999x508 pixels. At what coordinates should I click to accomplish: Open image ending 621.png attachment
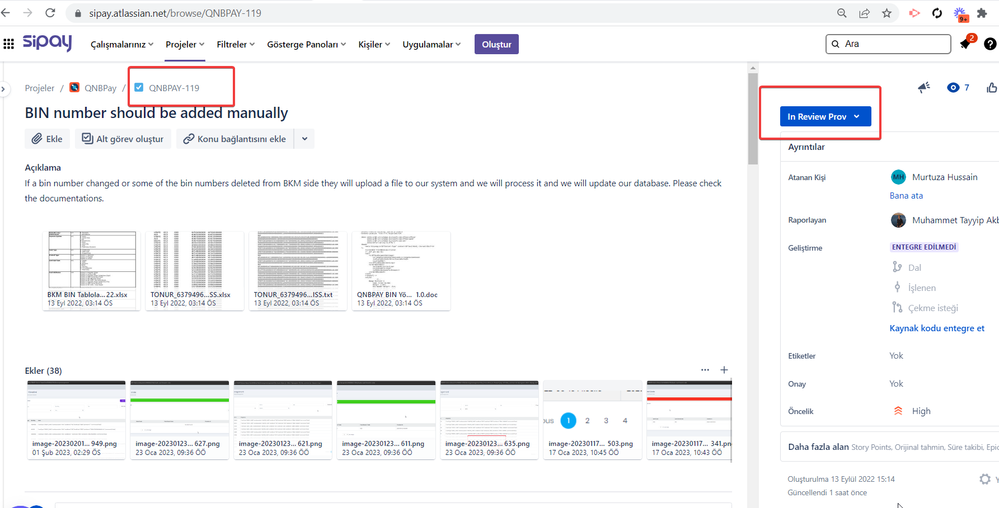point(283,419)
